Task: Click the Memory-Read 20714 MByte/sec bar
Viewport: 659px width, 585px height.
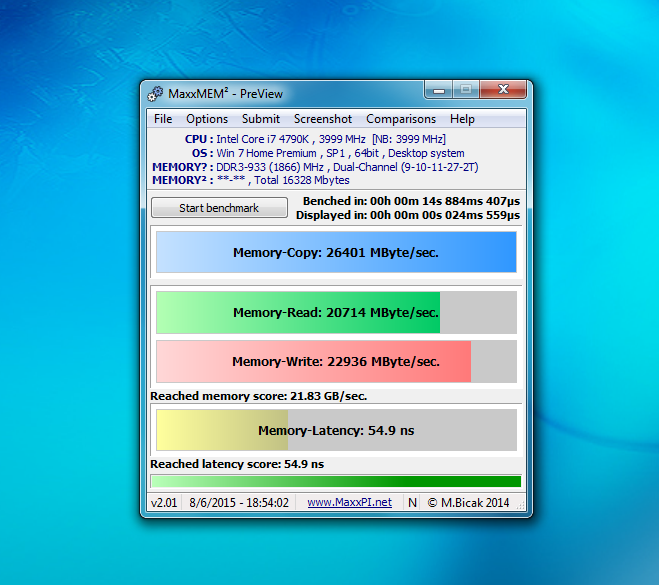Action: tap(336, 312)
